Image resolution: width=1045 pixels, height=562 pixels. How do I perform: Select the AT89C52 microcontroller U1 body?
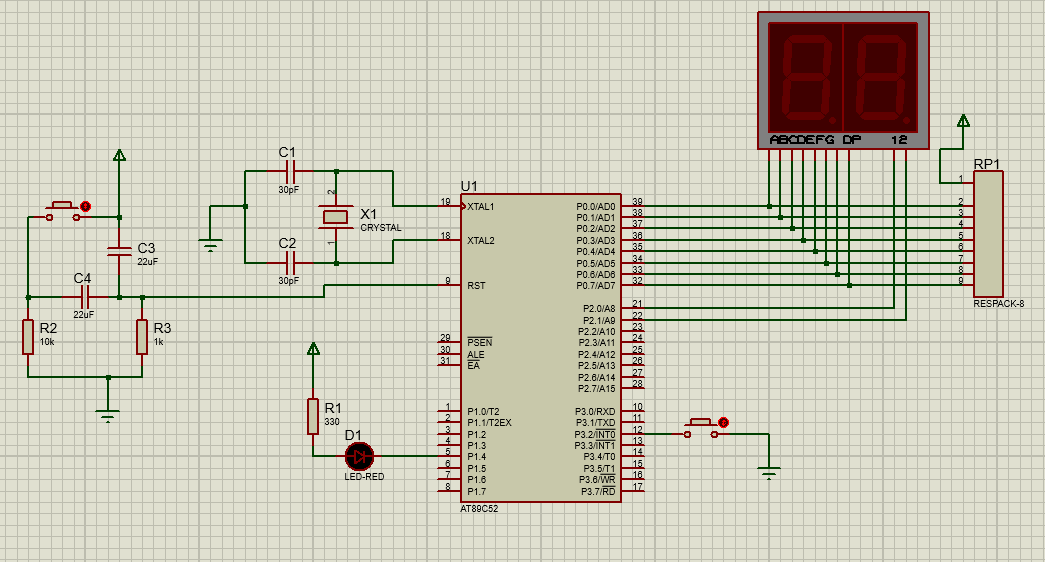[x=540, y=350]
